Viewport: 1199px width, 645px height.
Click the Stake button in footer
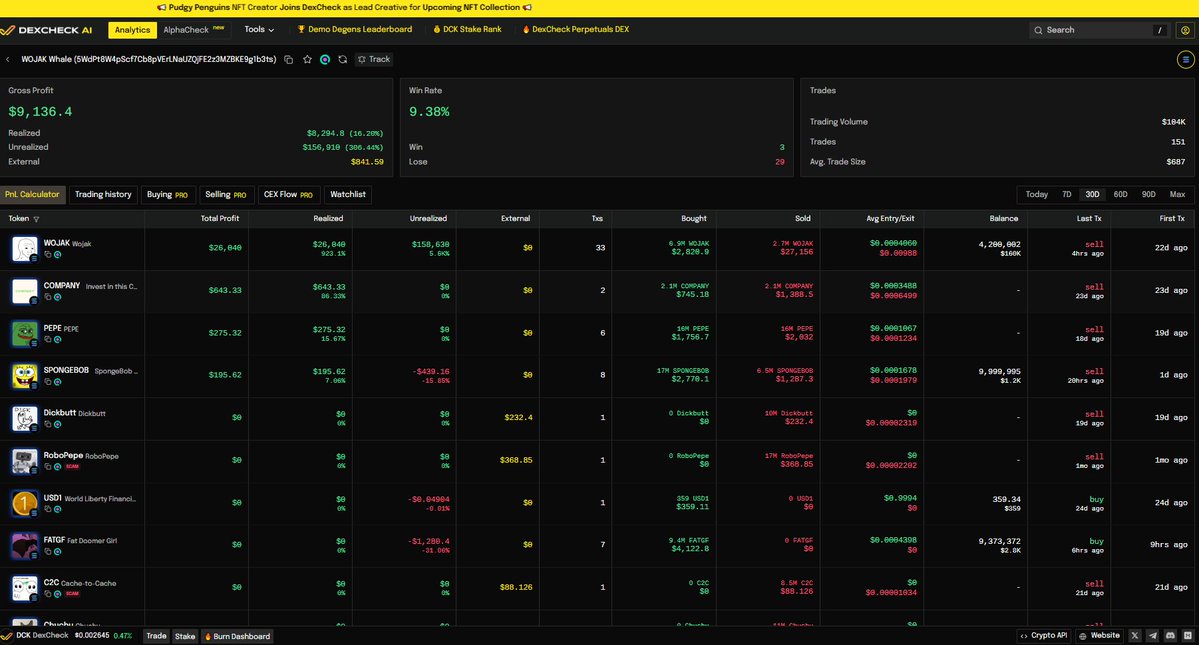[x=185, y=637]
